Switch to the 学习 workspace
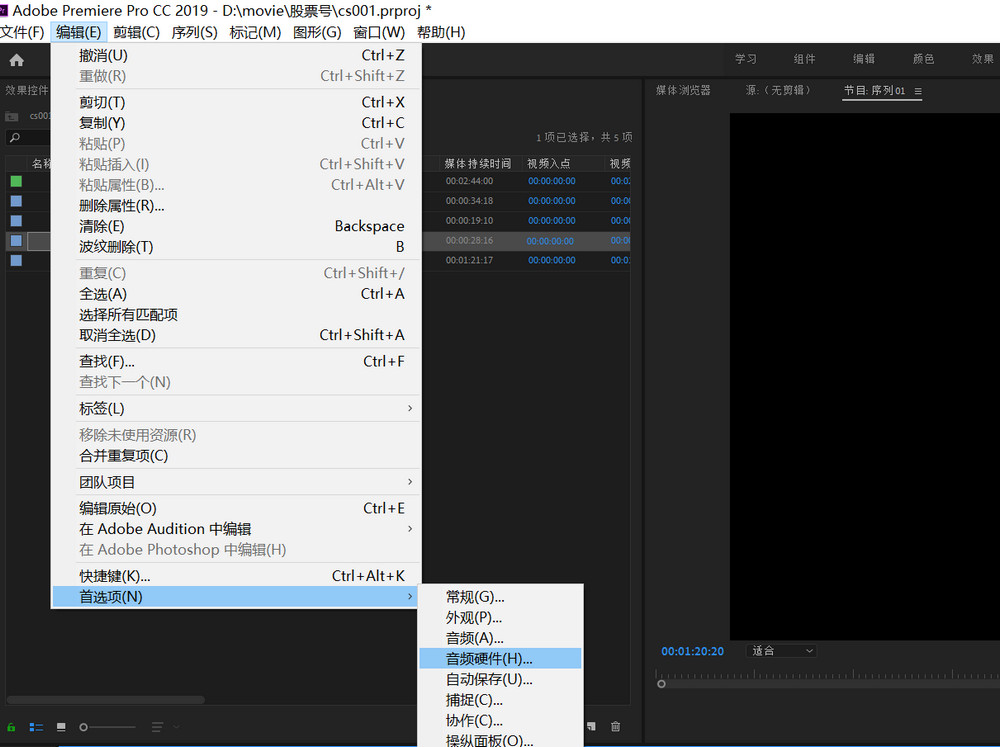The width and height of the screenshot is (1000, 747). coord(746,59)
